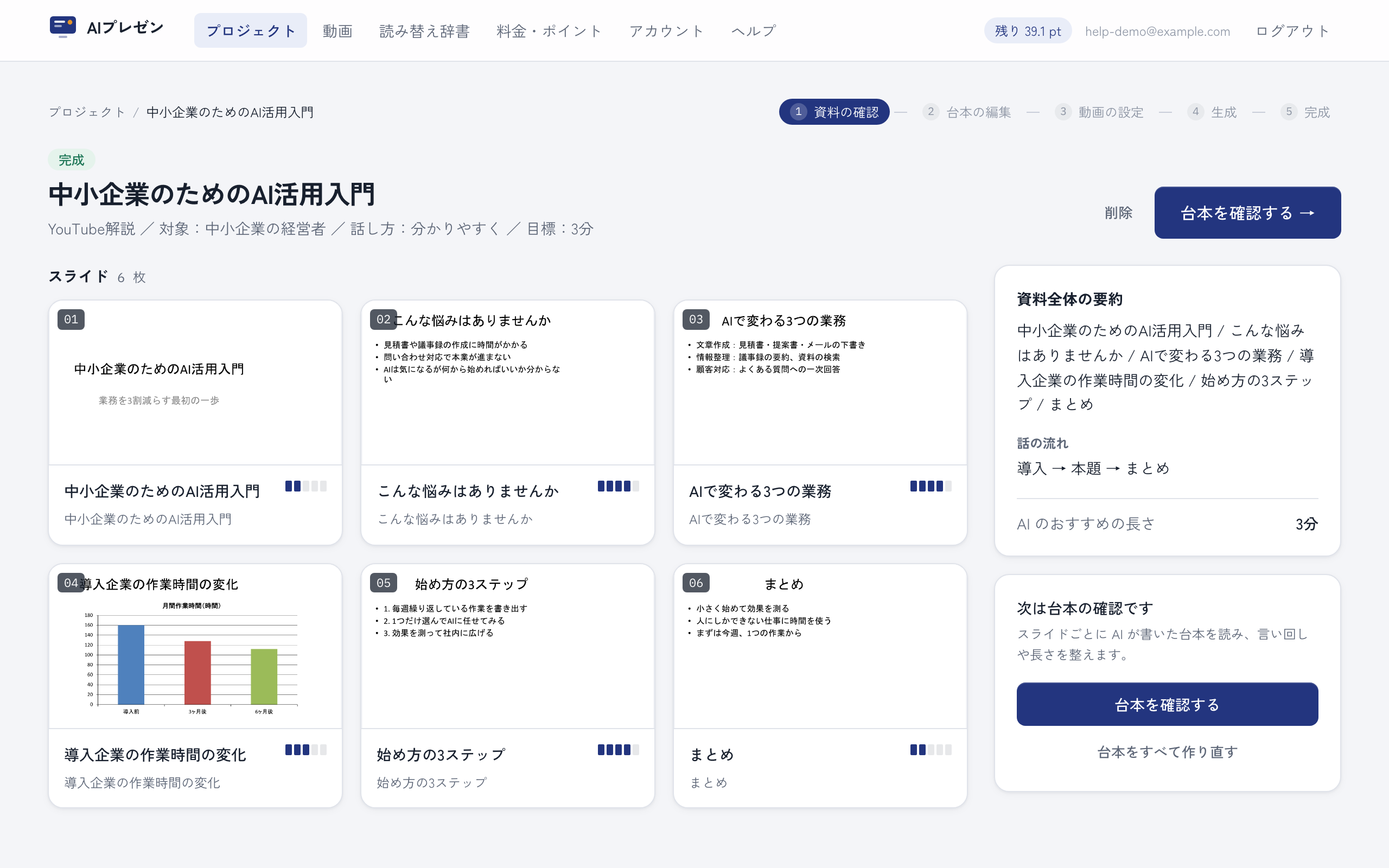Click the 03 number badge on slide

(696, 320)
